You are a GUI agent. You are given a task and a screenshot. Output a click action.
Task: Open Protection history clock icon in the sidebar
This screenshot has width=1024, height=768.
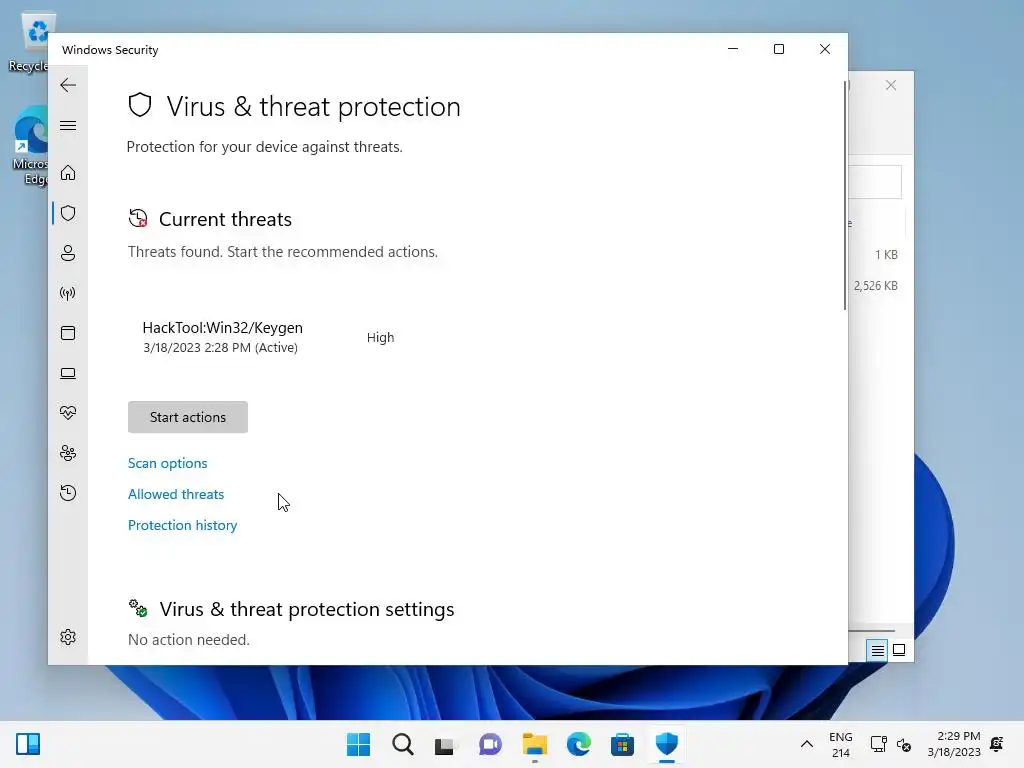click(x=68, y=492)
